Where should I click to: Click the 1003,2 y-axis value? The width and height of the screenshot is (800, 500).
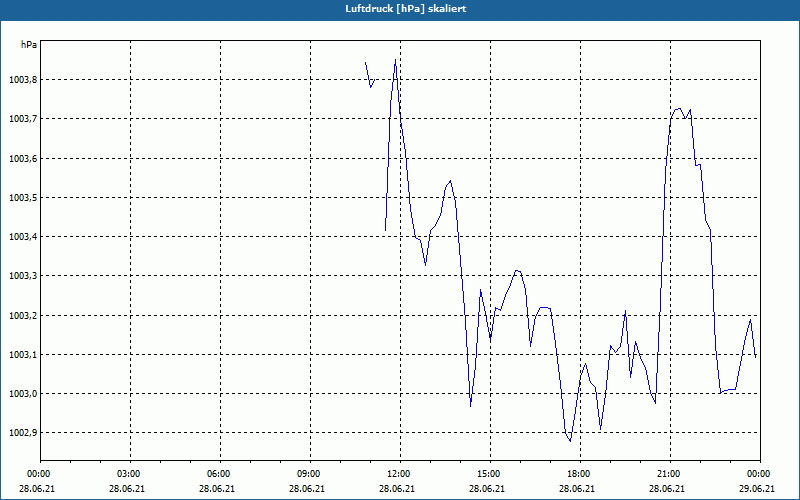23,316
